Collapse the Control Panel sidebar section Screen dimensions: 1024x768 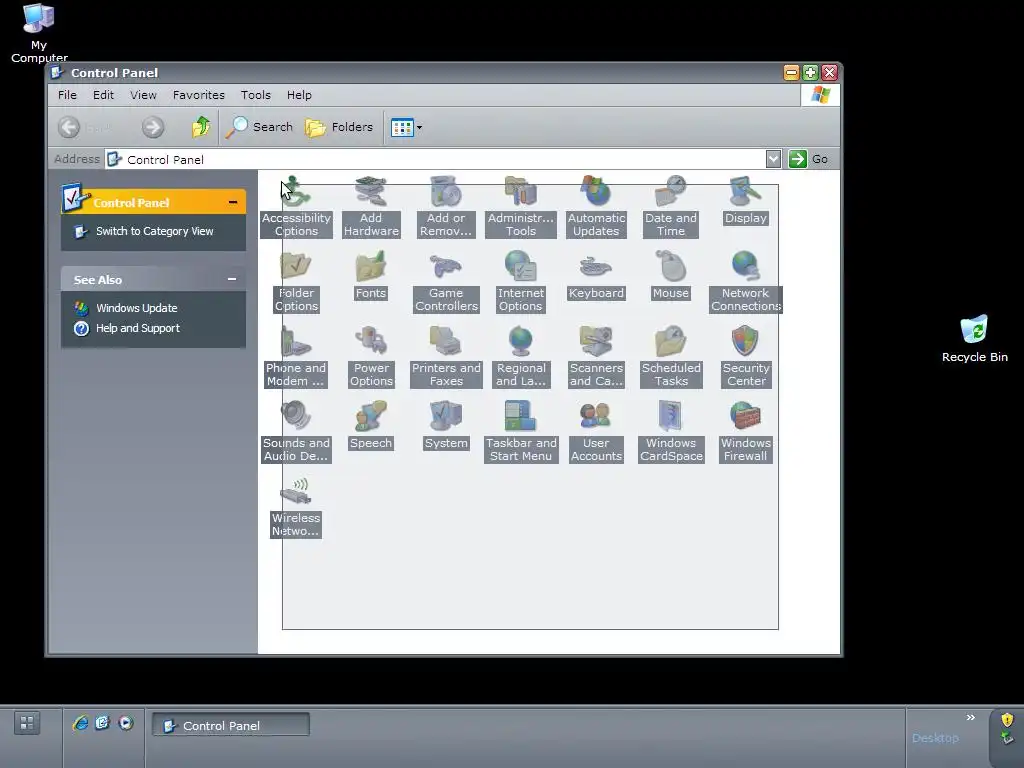(232, 202)
